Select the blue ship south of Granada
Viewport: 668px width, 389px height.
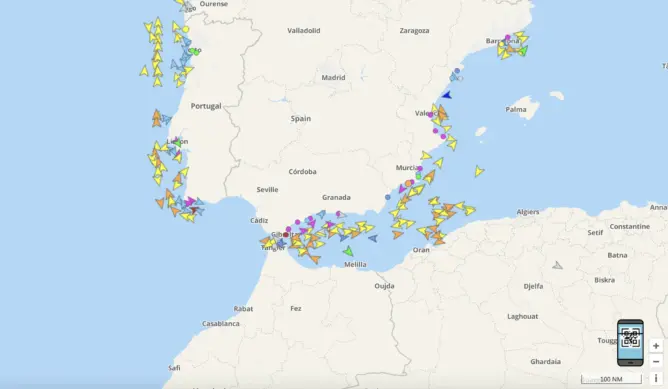(321, 214)
